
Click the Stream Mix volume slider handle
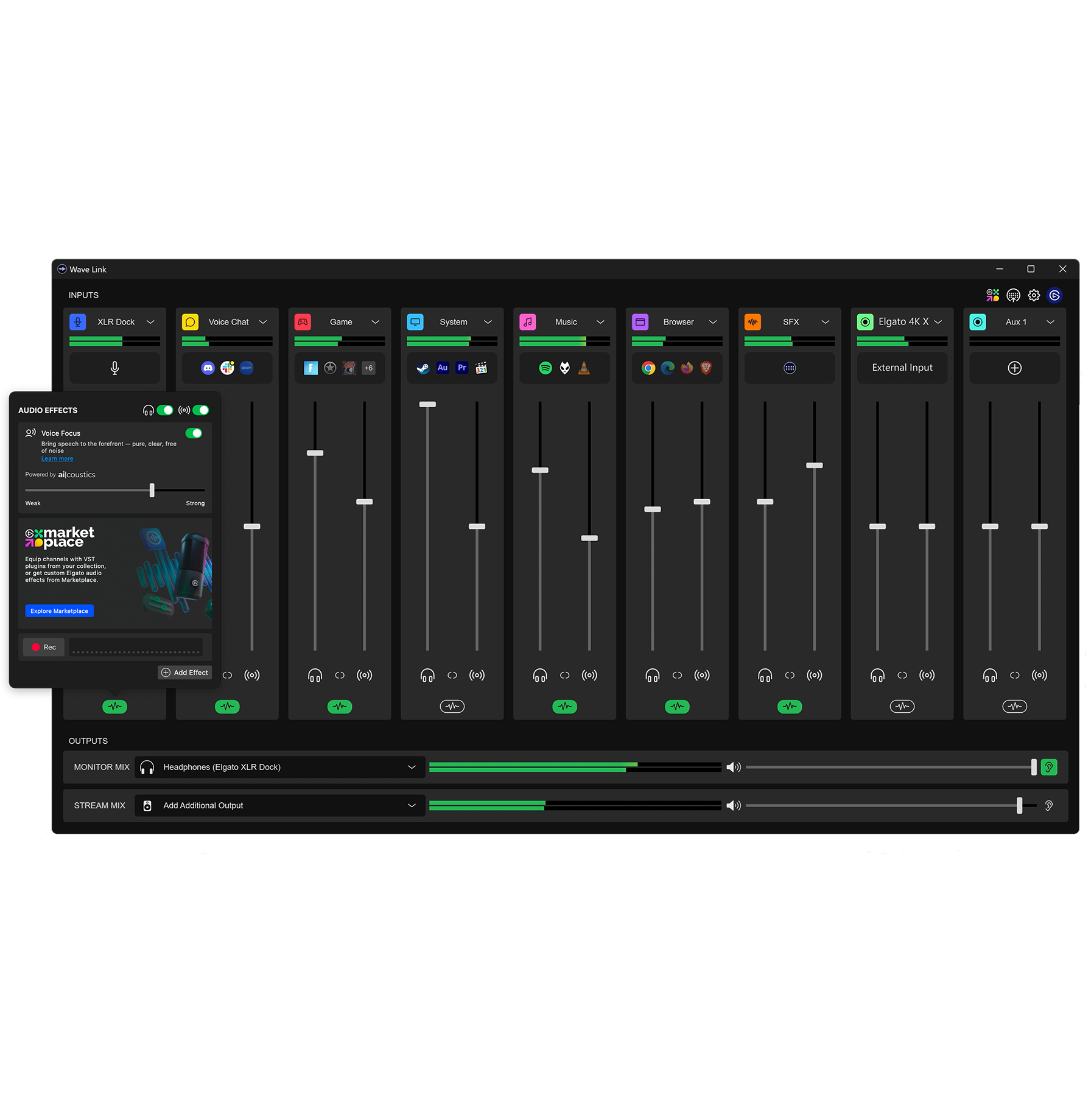pos(1020,805)
